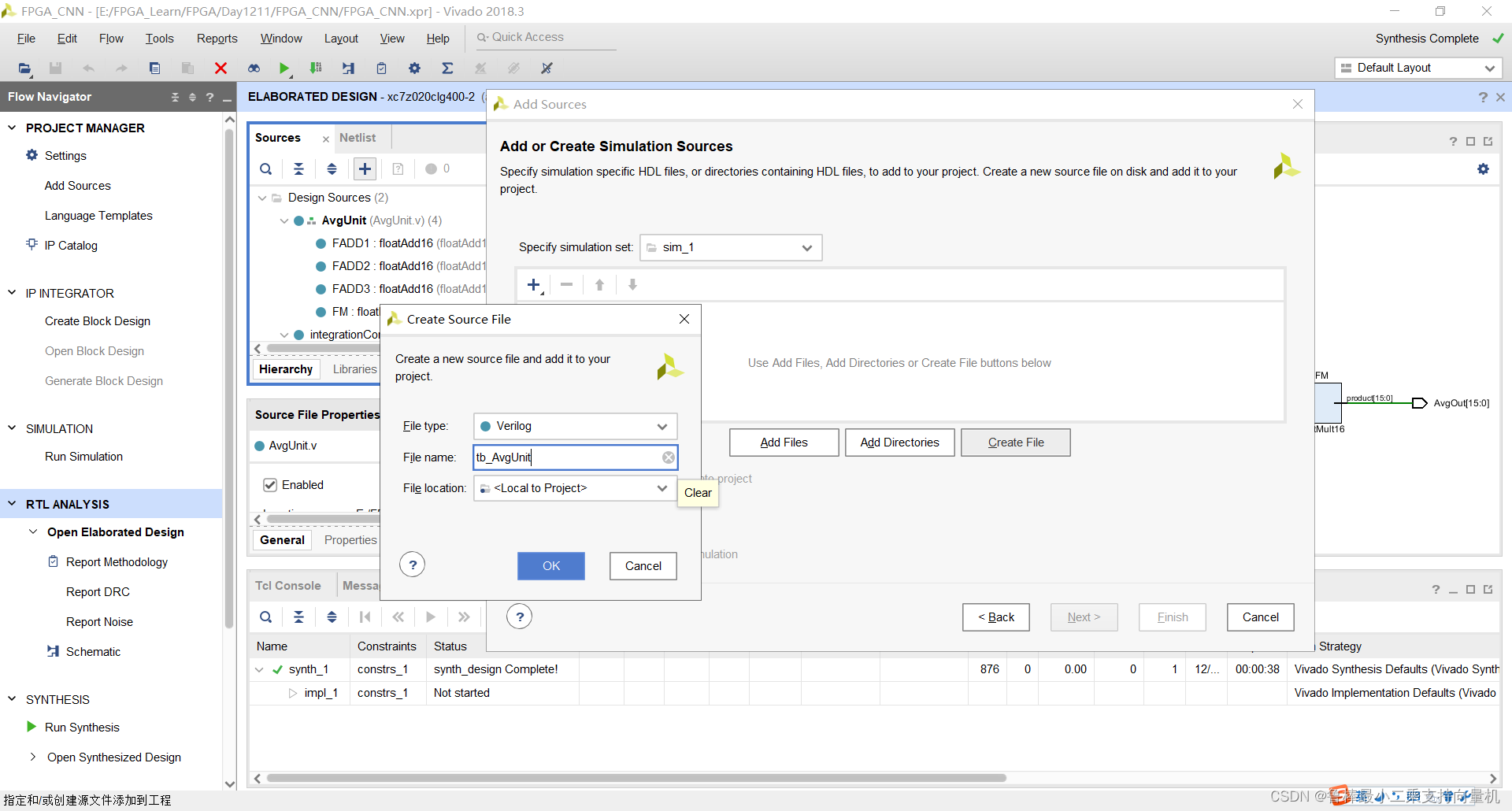The height and width of the screenshot is (811, 1512).
Task: Select the Tcl Console tab
Action: point(287,586)
